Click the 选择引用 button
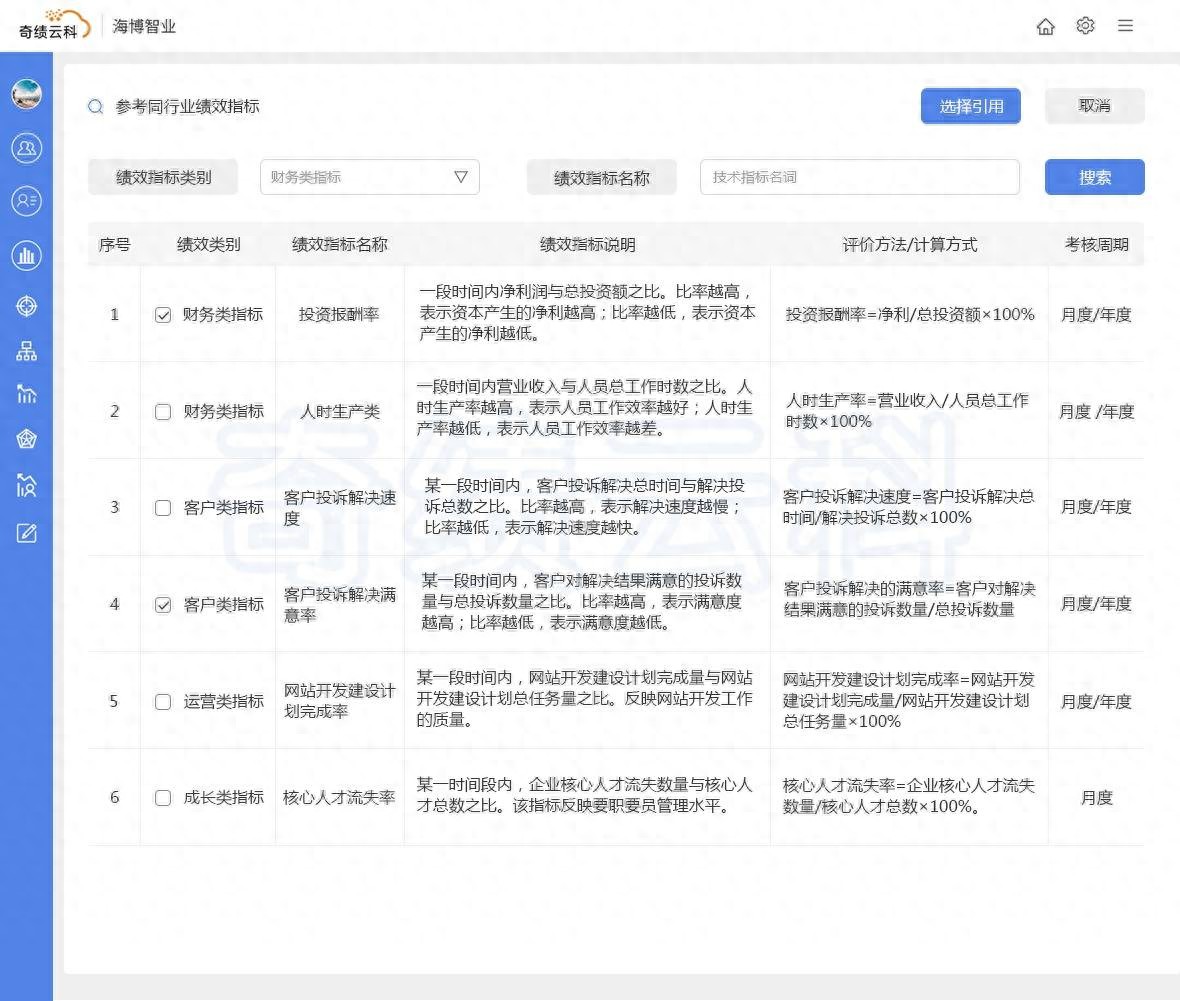Screen dimensions: 1180x1001 pyautogui.click(x=971, y=106)
